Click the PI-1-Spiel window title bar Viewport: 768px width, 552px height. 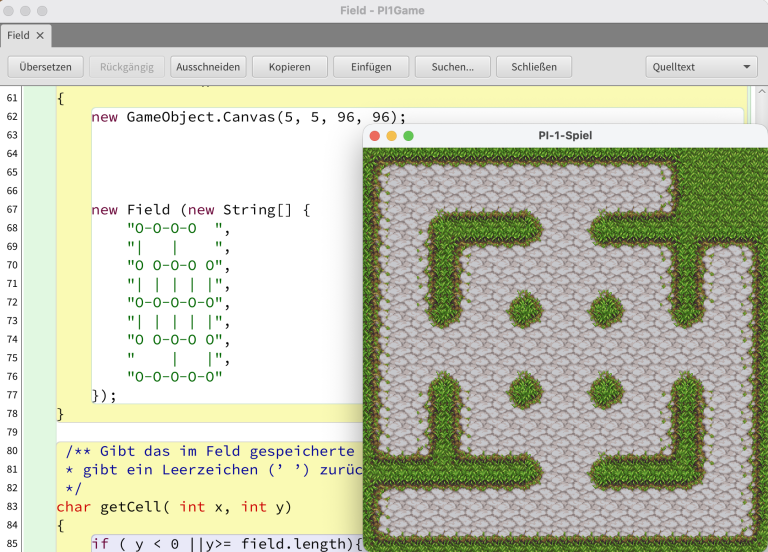coord(565,136)
